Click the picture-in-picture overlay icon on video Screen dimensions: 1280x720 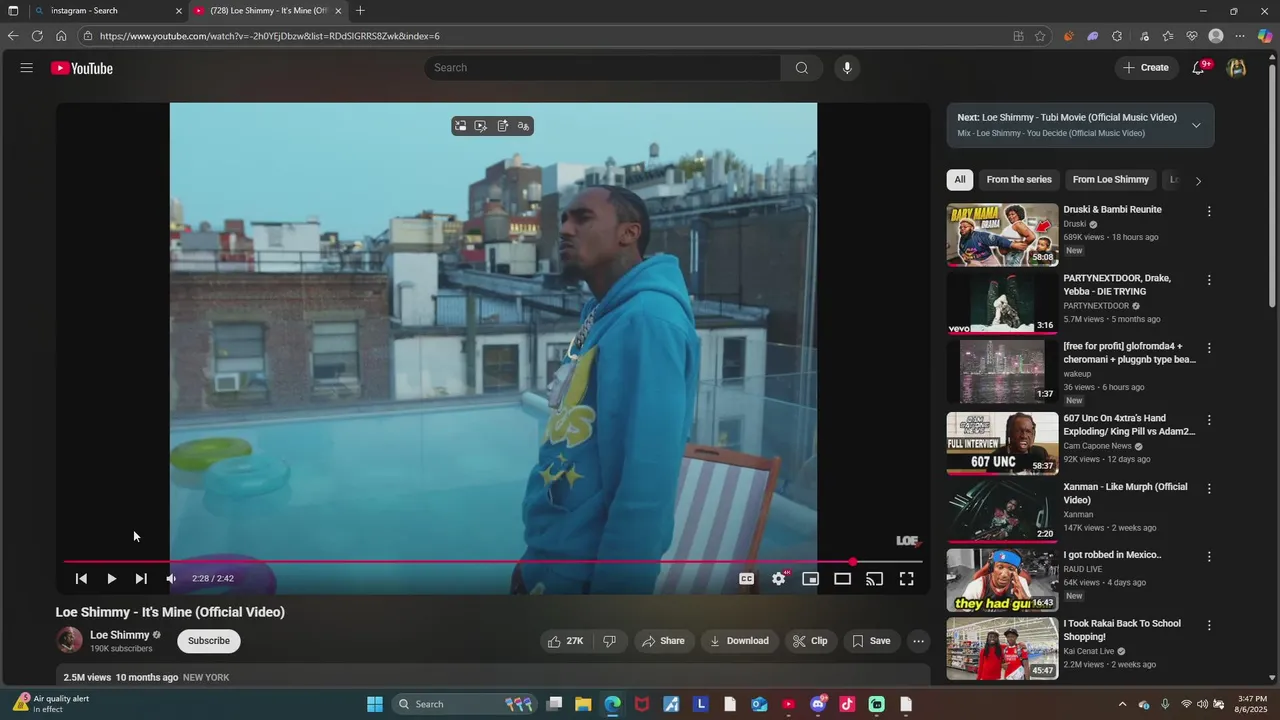460,126
